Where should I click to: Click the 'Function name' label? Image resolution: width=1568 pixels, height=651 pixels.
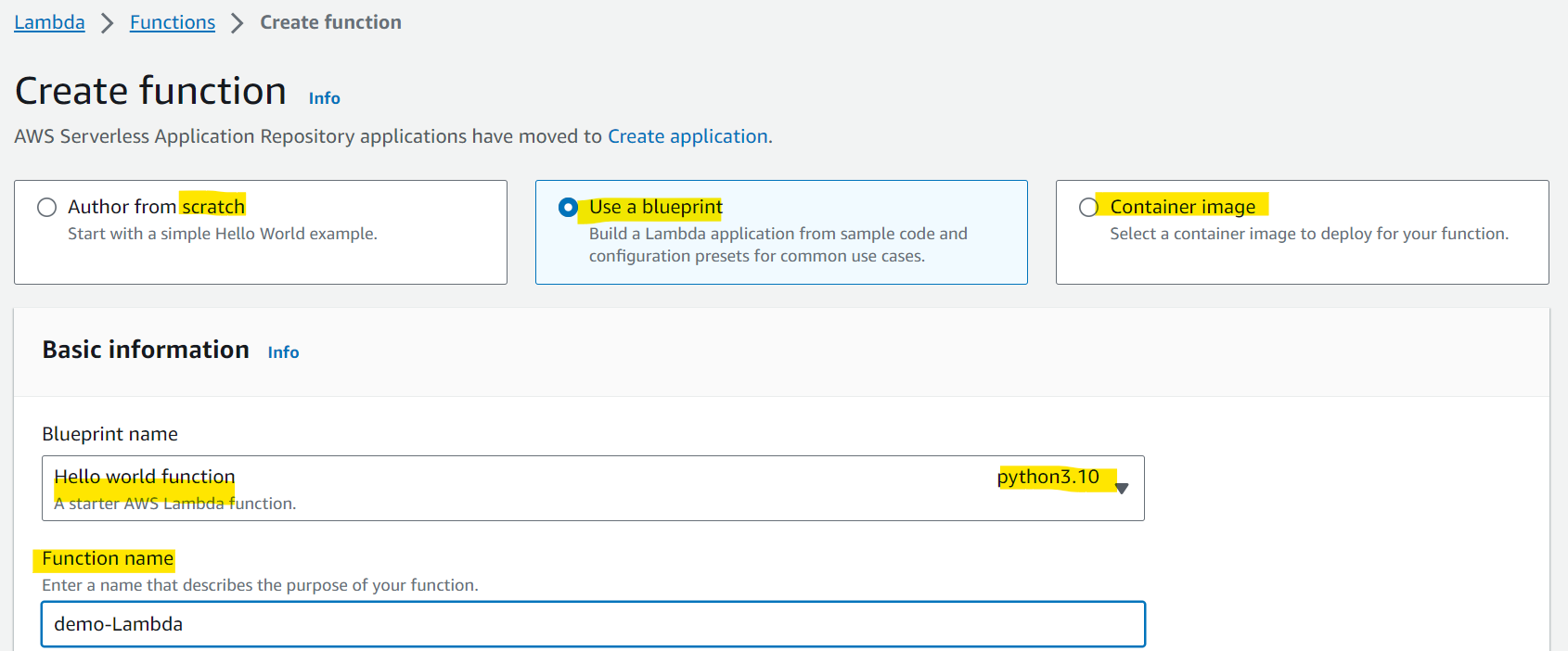108,558
